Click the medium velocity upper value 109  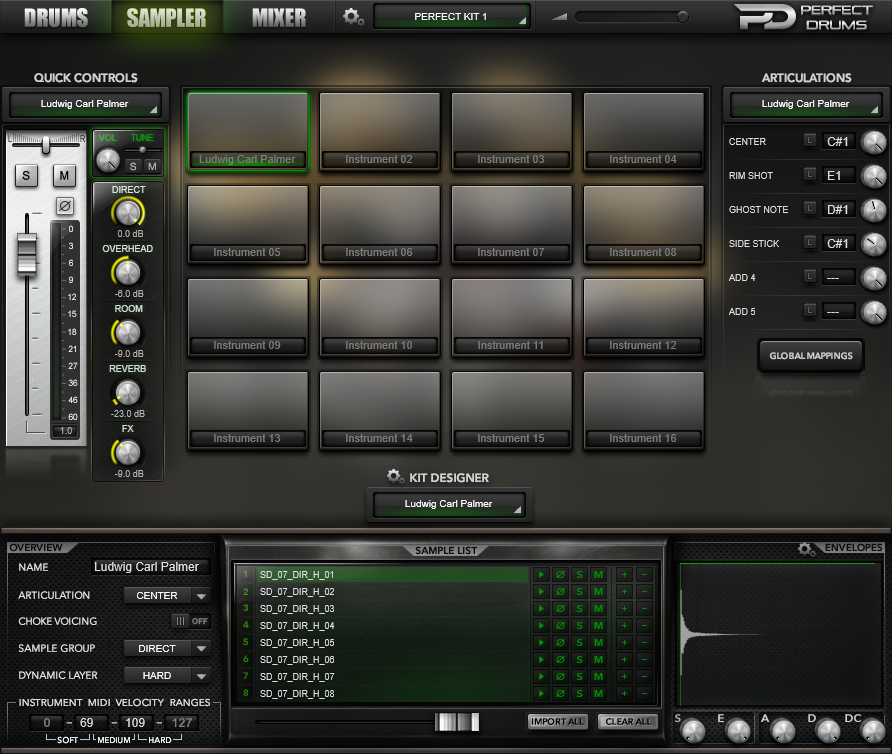[135, 723]
